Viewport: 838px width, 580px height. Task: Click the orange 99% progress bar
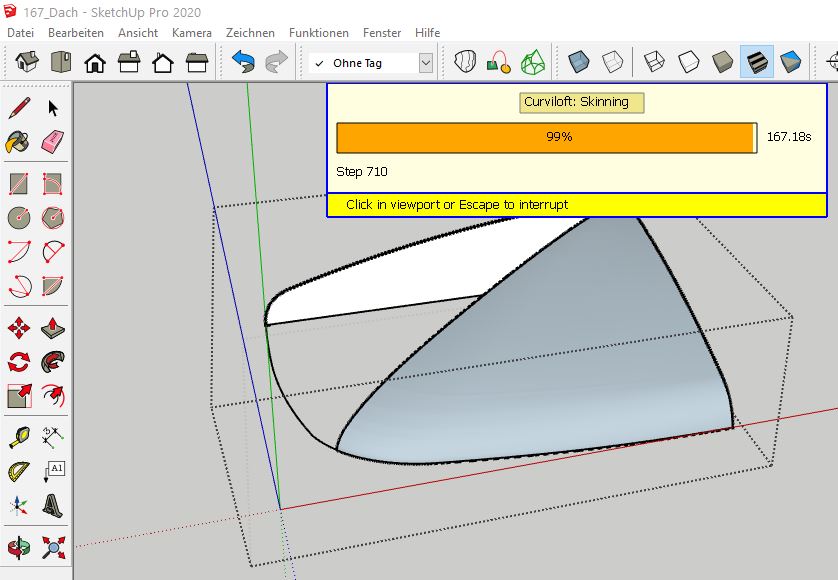click(546, 137)
